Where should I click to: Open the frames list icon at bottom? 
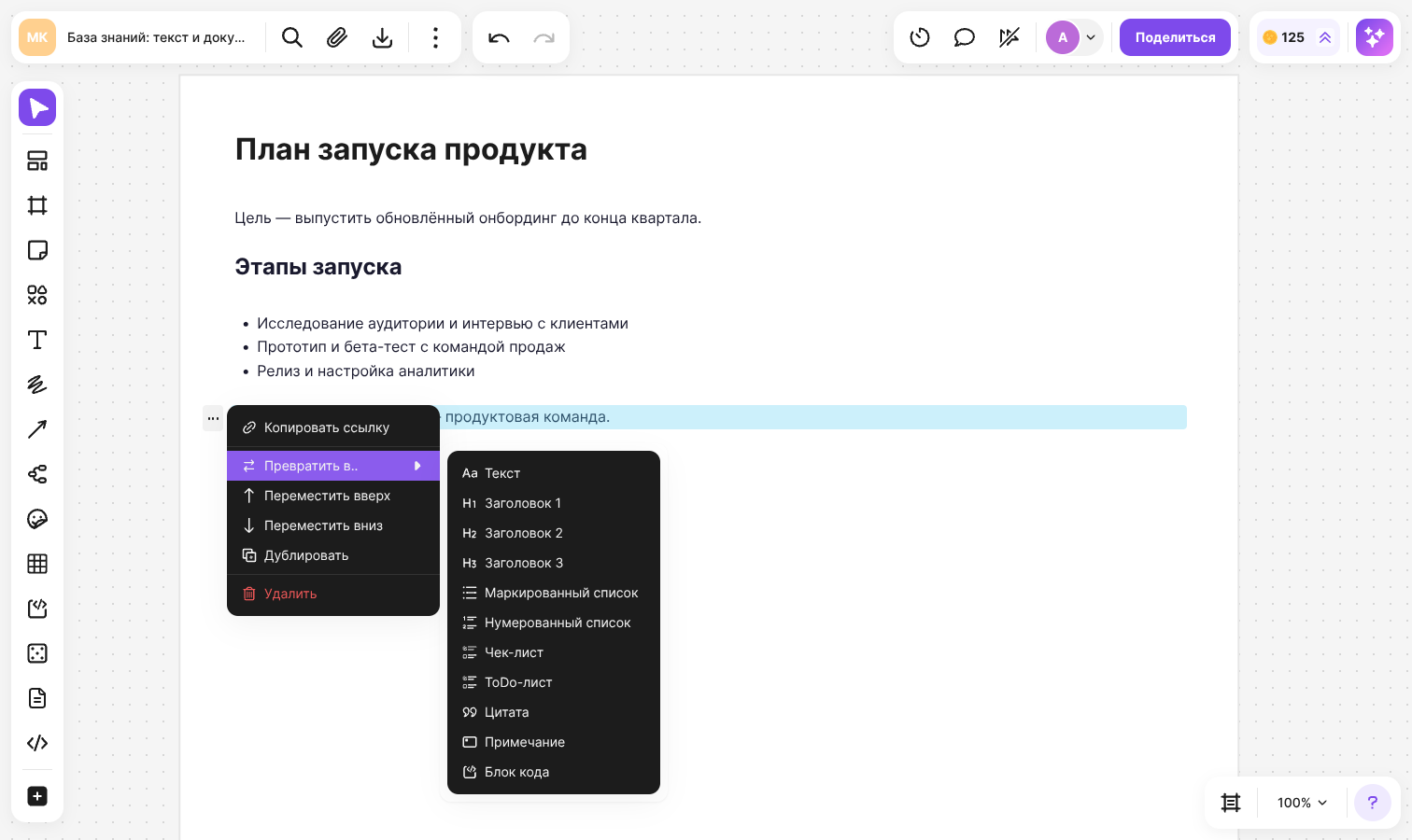tap(1231, 803)
